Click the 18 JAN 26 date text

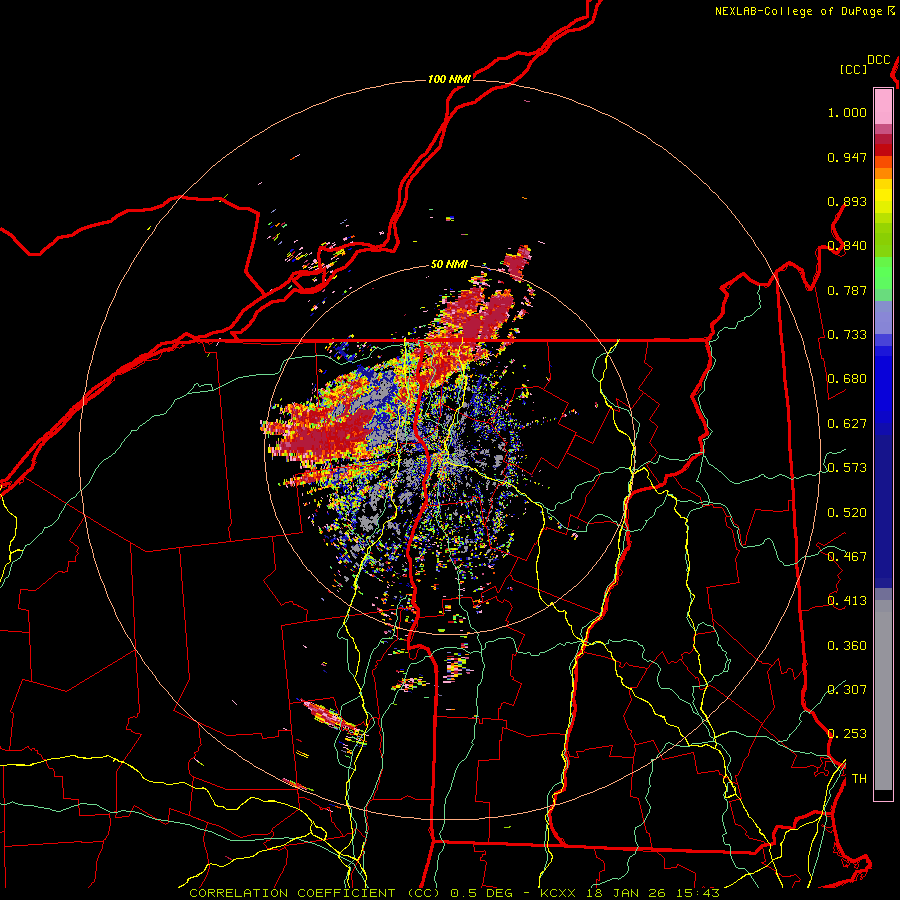pos(625,893)
